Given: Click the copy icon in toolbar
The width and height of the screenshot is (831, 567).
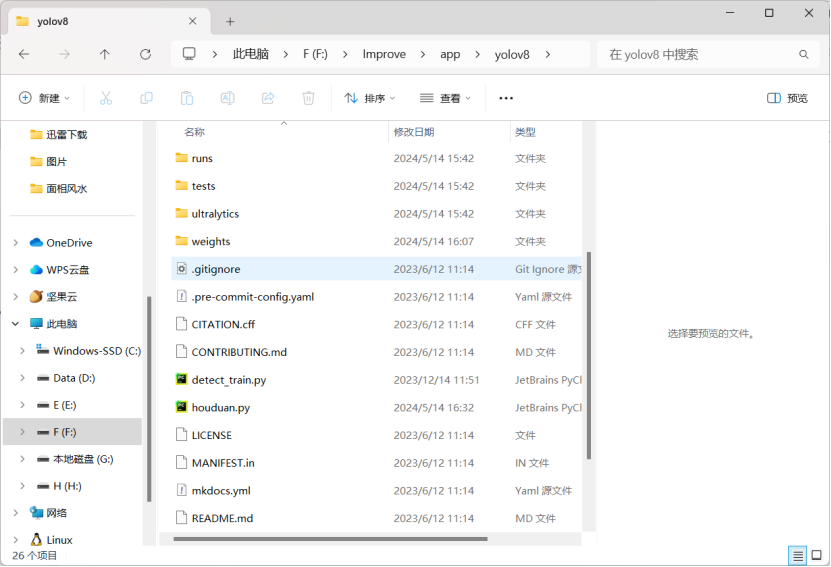Looking at the screenshot, I should [146, 98].
